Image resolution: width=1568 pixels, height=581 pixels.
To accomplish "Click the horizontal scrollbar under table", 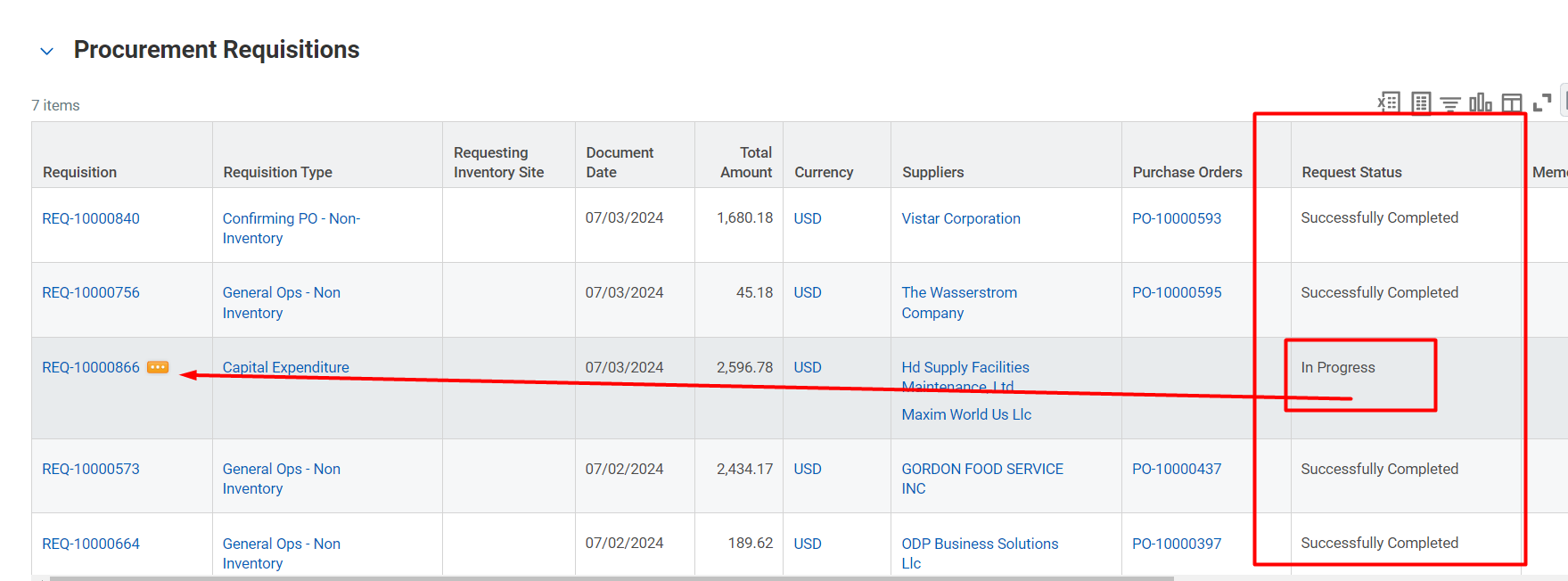I will [612, 578].
